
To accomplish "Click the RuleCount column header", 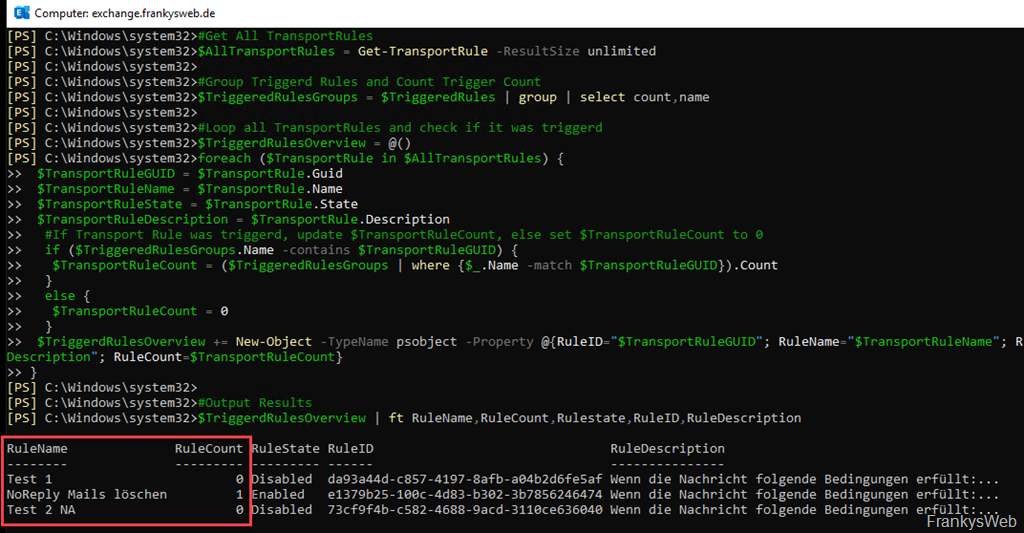I will (208, 448).
